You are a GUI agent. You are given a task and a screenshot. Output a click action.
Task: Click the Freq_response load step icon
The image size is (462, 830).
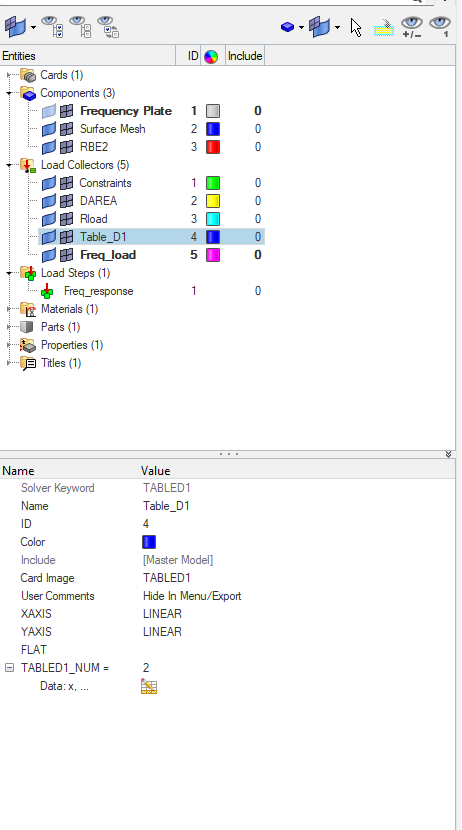click(x=47, y=291)
